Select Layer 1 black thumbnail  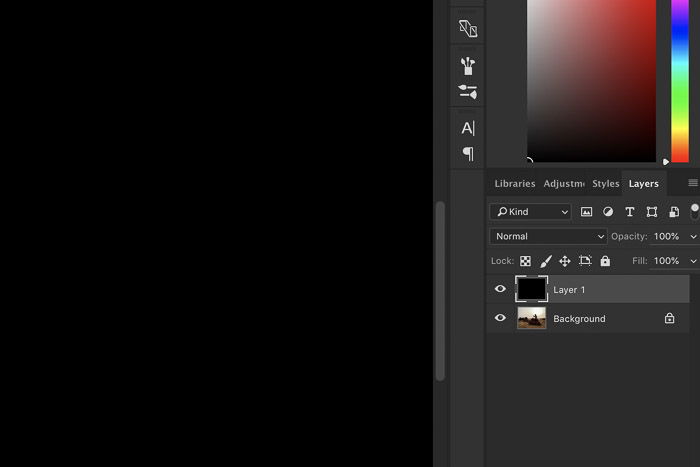(x=531, y=289)
